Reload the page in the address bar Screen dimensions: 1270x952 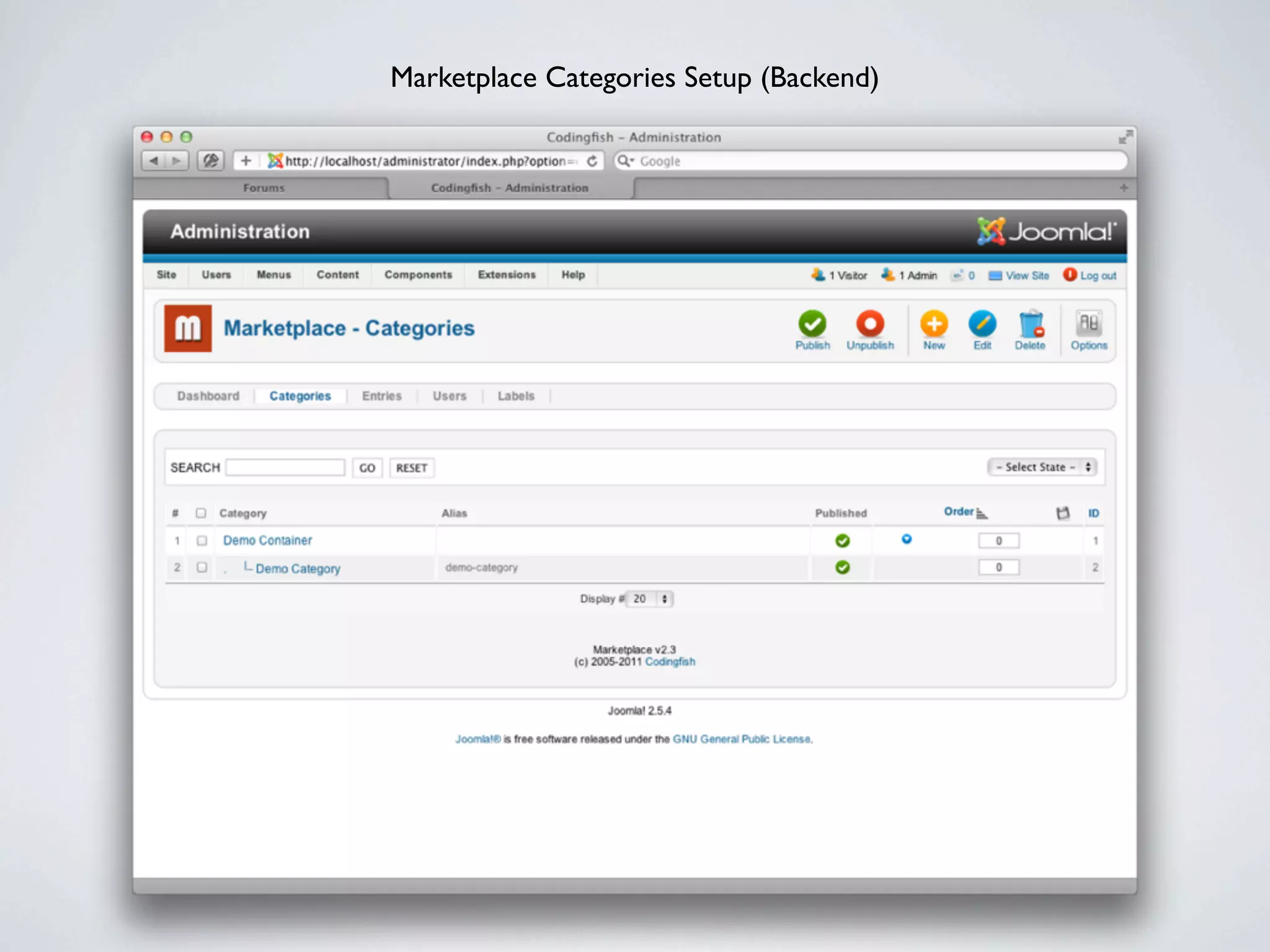pos(592,161)
